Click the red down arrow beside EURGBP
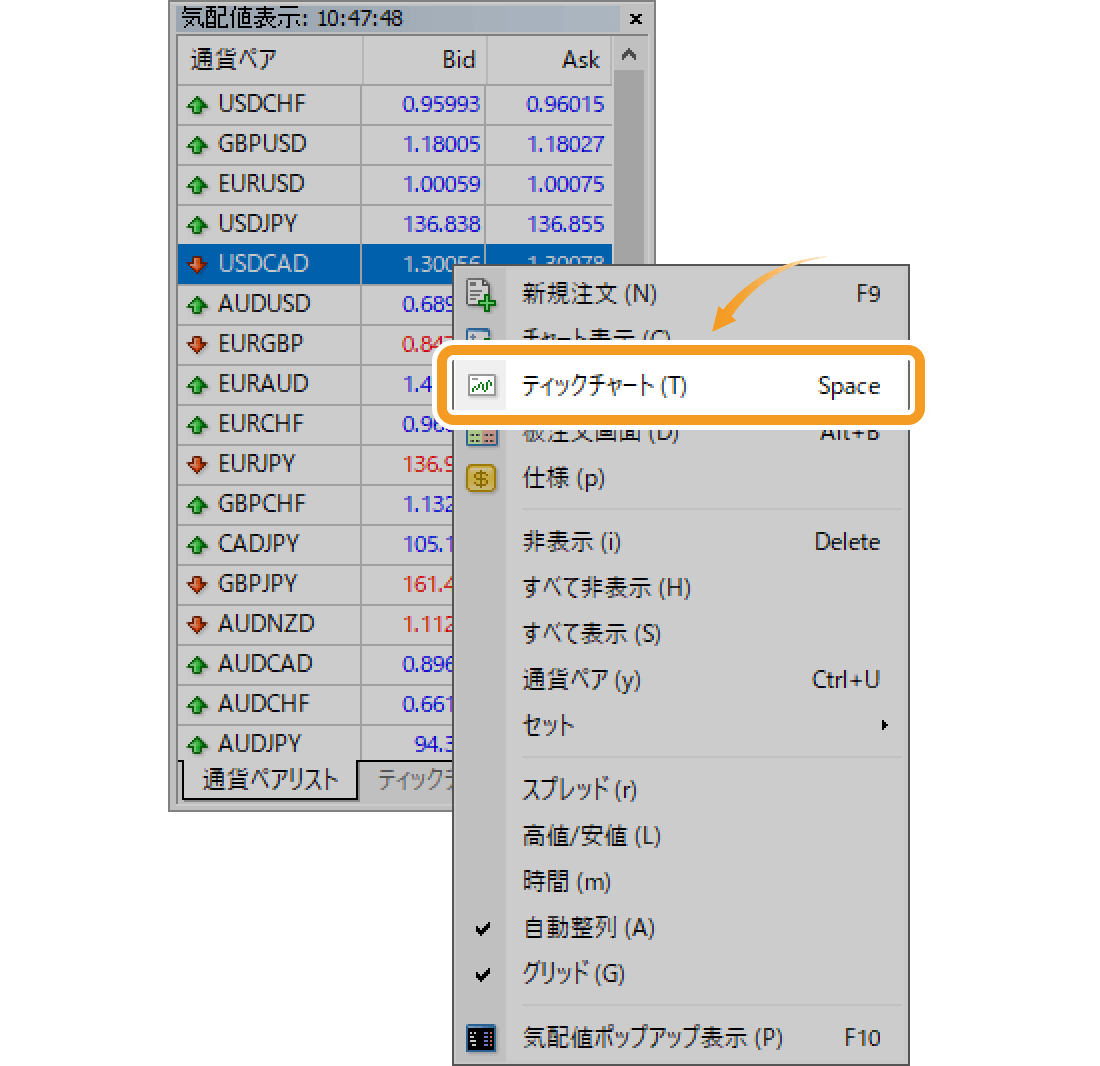 (198, 344)
